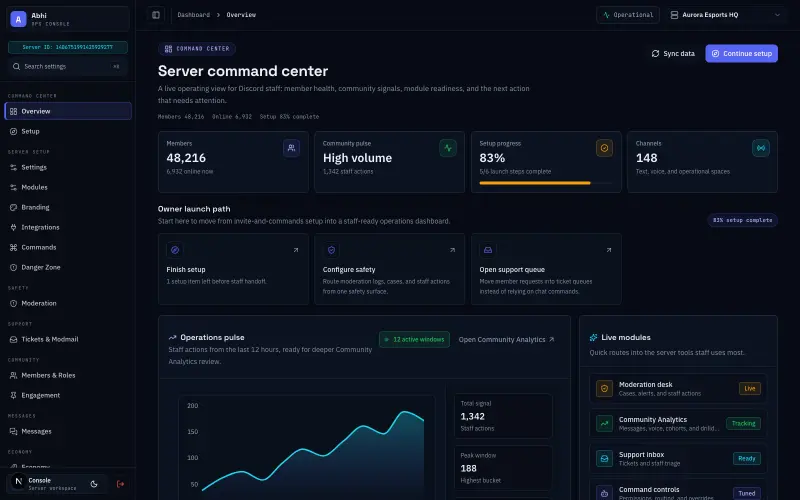This screenshot has width=800, height=500.
Task: Click the Ready badge on Support inbox
Action: click(x=746, y=458)
